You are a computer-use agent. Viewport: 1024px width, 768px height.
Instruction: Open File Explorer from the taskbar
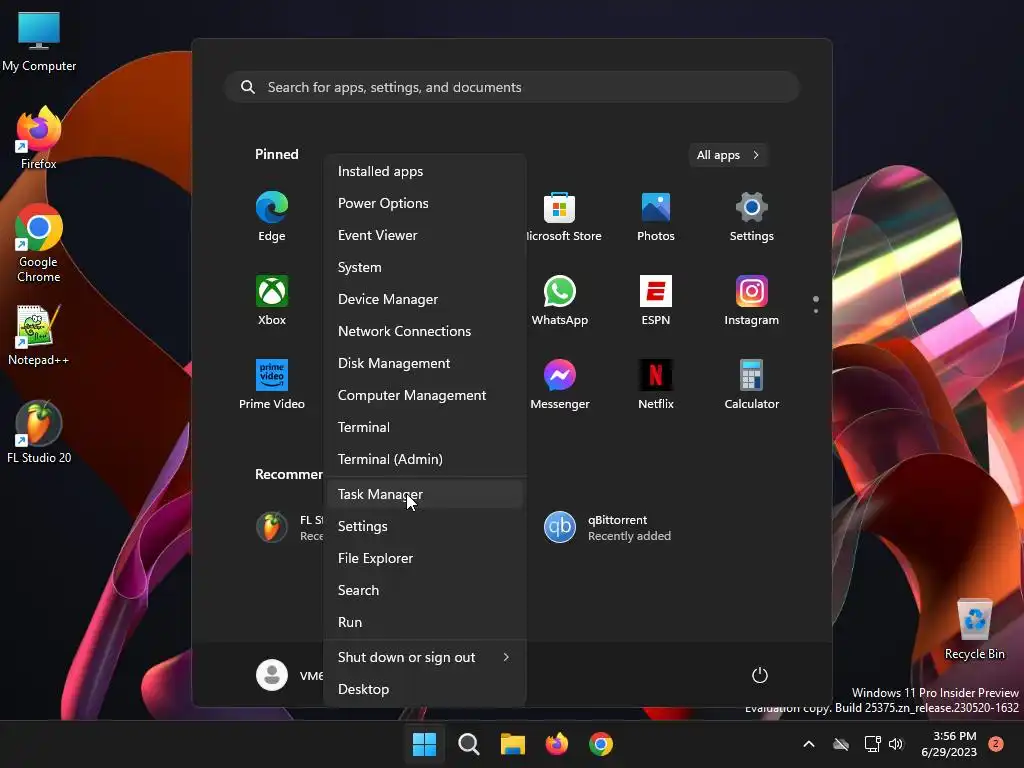(x=513, y=744)
